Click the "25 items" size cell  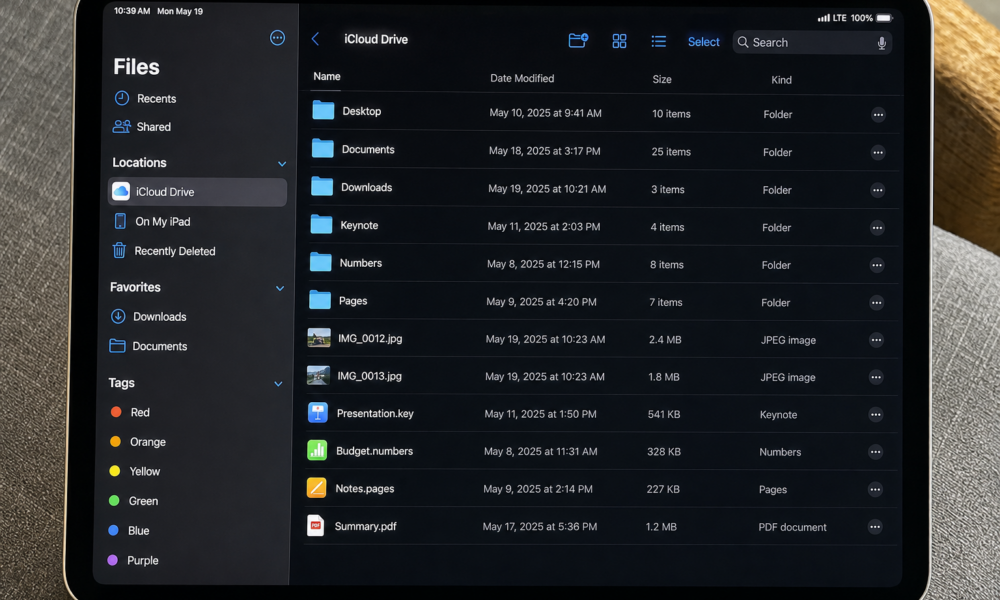[x=671, y=152]
